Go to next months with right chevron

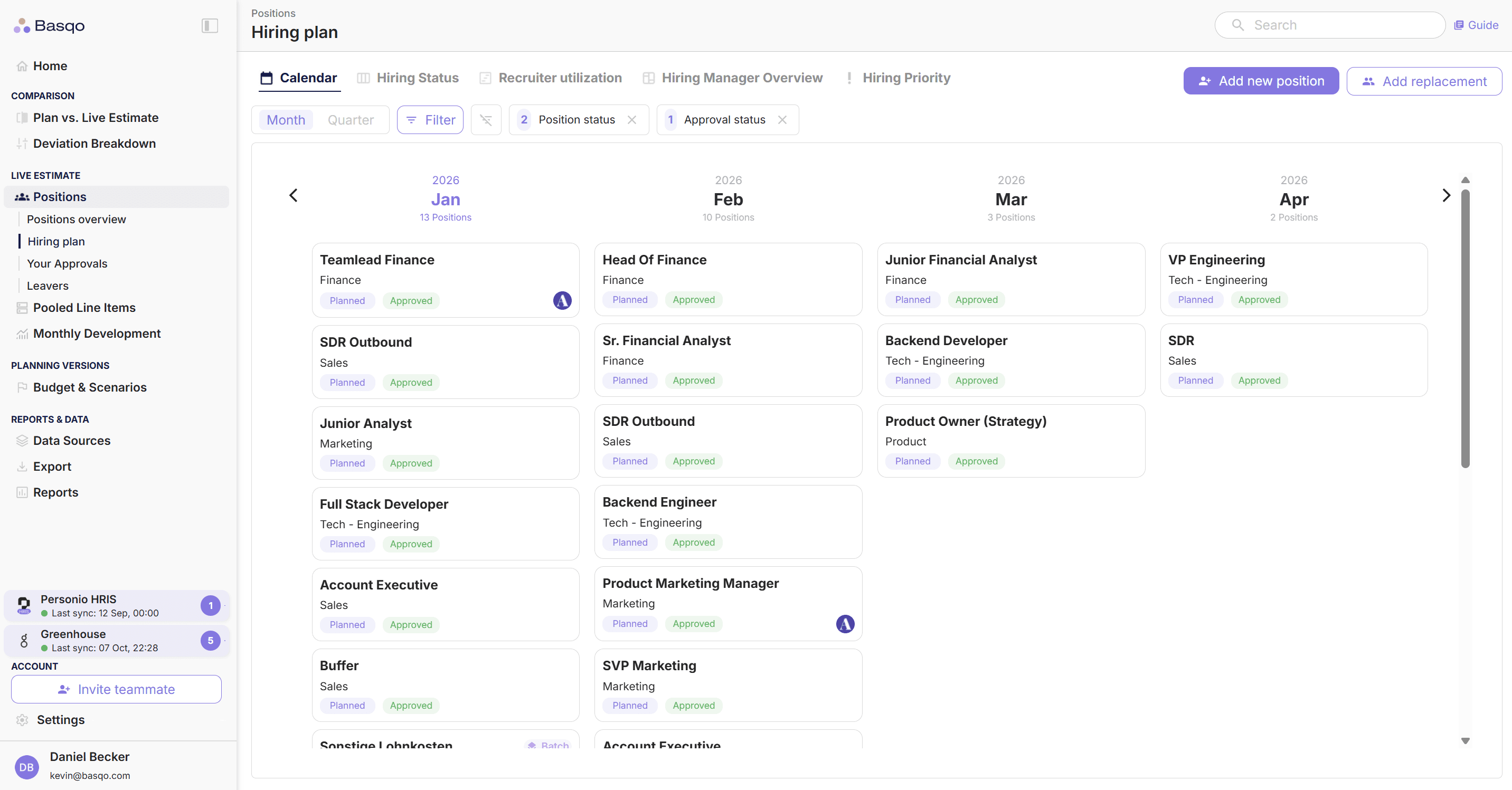pos(1445,195)
